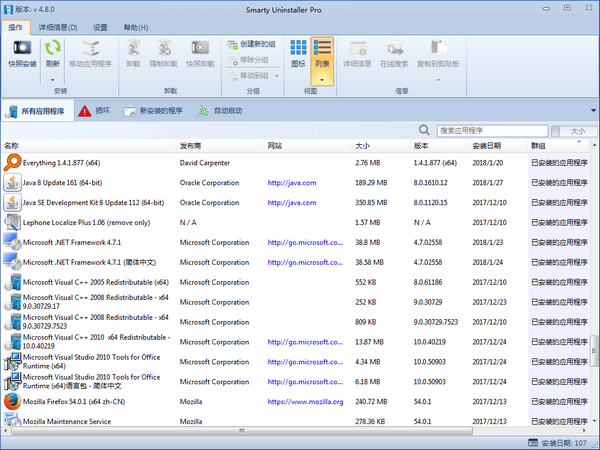600x450 pixels.
Task: Select the Everything 1.4.1.877 program icon
Action: tap(12, 162)
